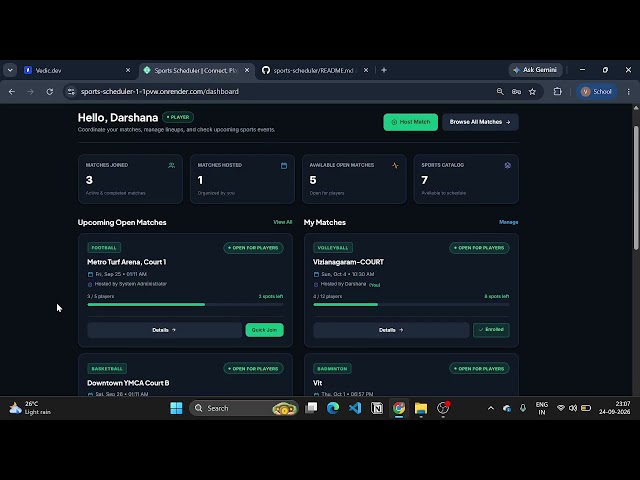Go back to the previous page

coord(12,91)
